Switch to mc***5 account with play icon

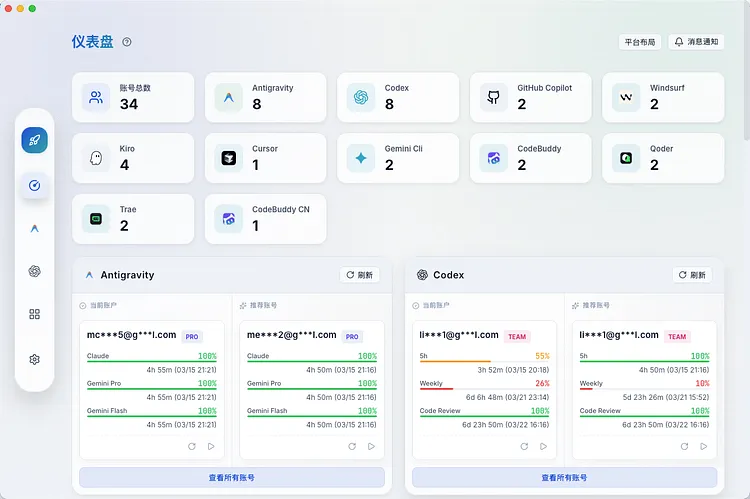(x=211, y=446)
